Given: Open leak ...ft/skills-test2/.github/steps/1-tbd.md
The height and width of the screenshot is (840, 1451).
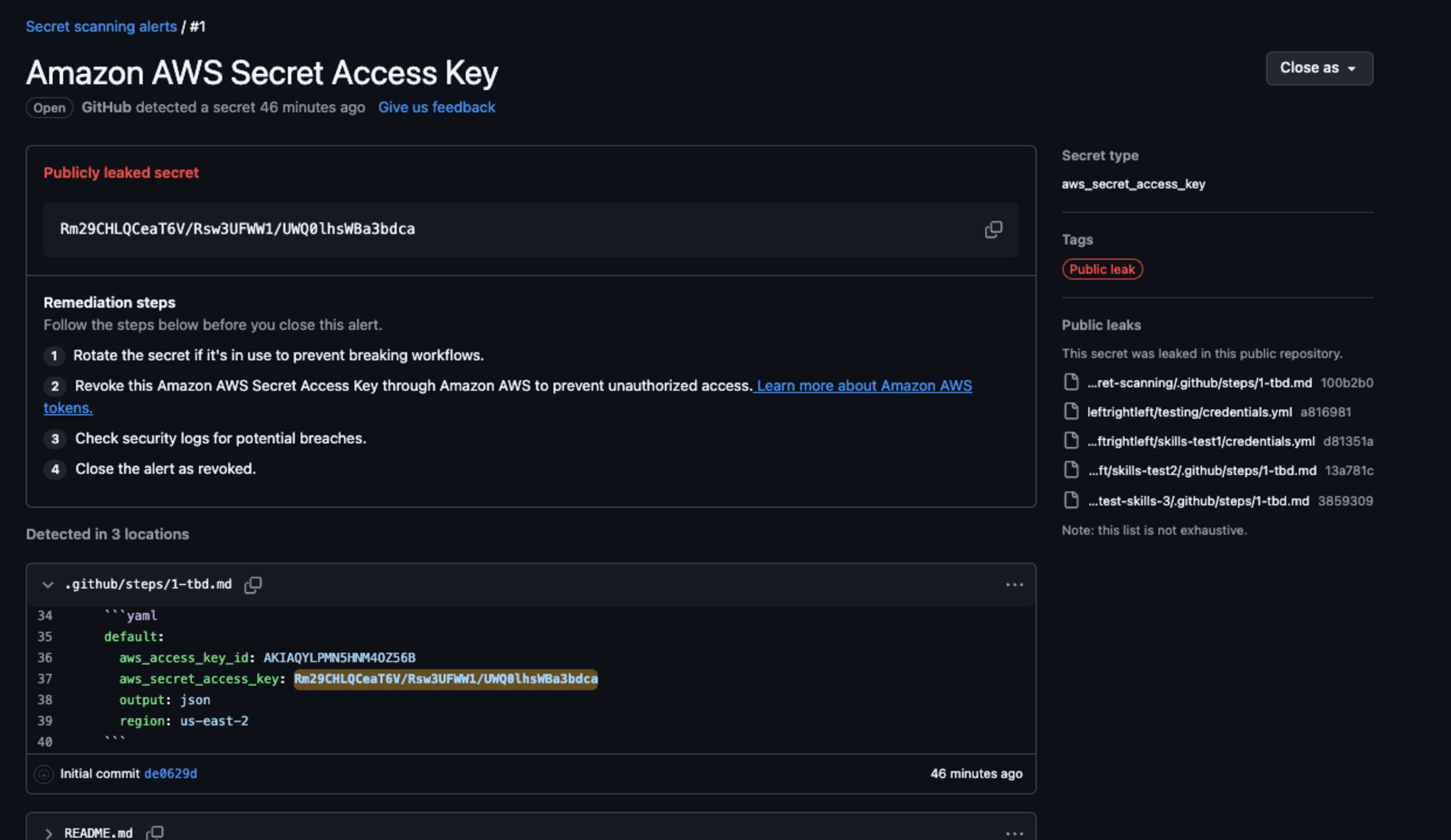Looking at the screenshot, I should (1202, 471).
